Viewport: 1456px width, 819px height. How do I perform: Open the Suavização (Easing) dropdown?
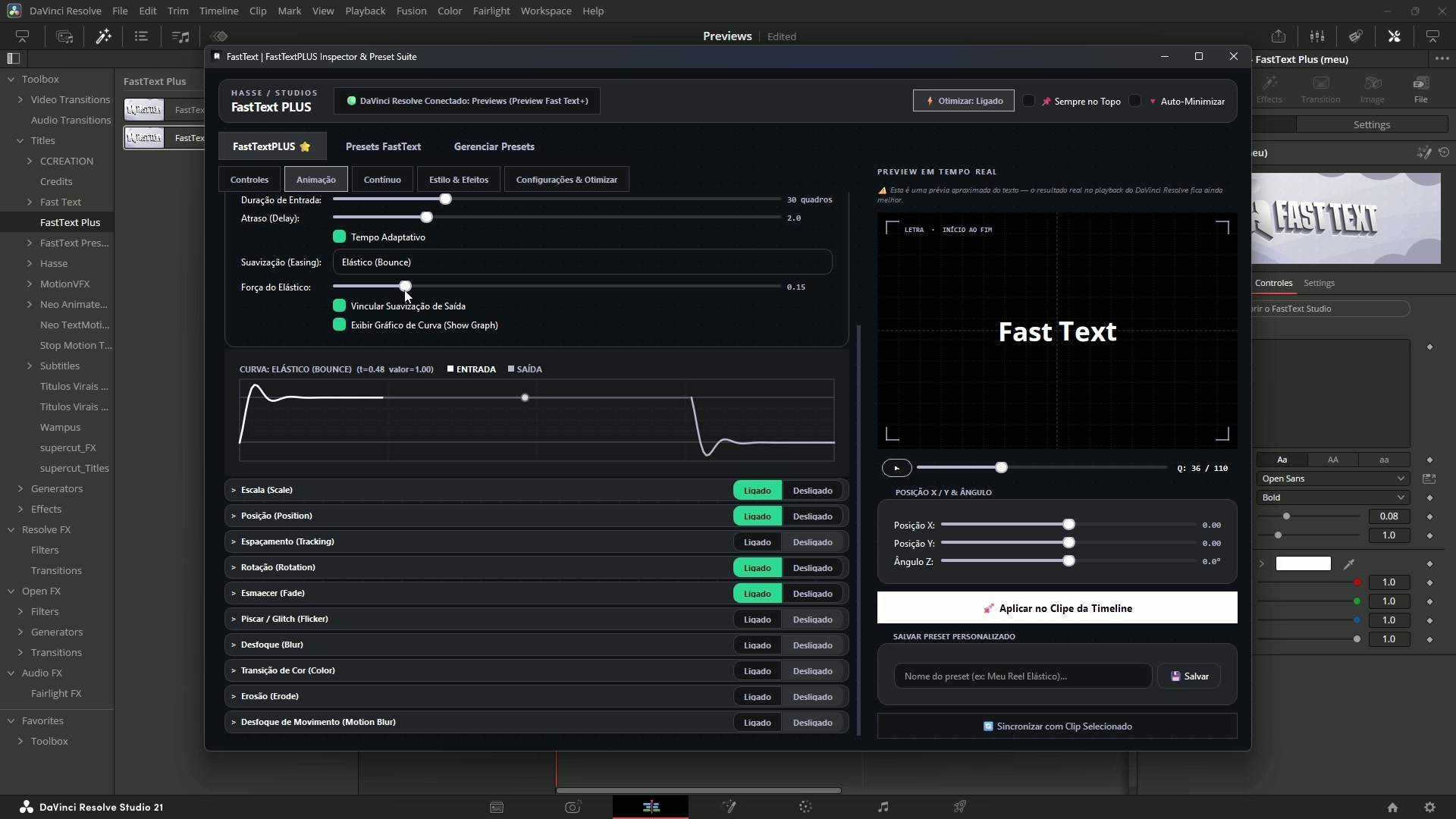coord(582,262)
